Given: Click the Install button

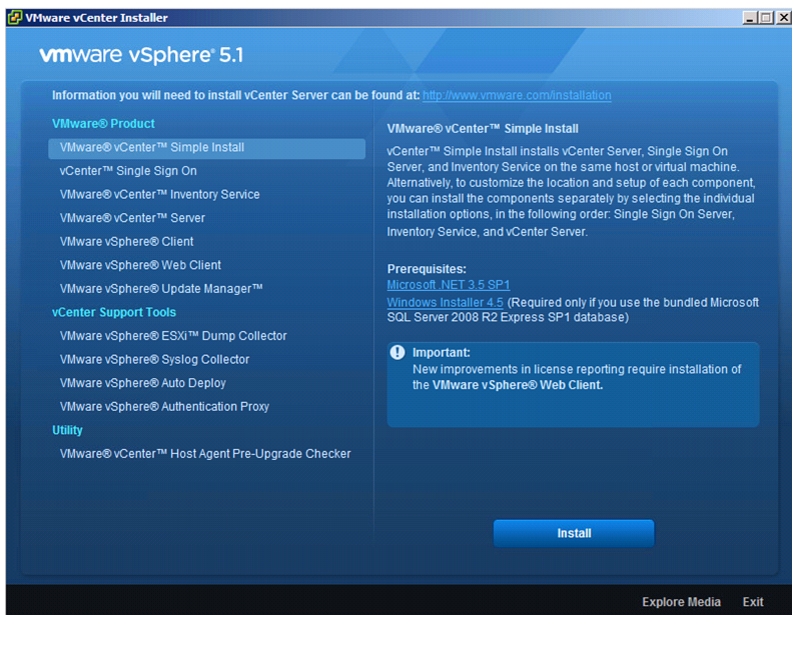Looking at the screenshot, I should [574, 534].
